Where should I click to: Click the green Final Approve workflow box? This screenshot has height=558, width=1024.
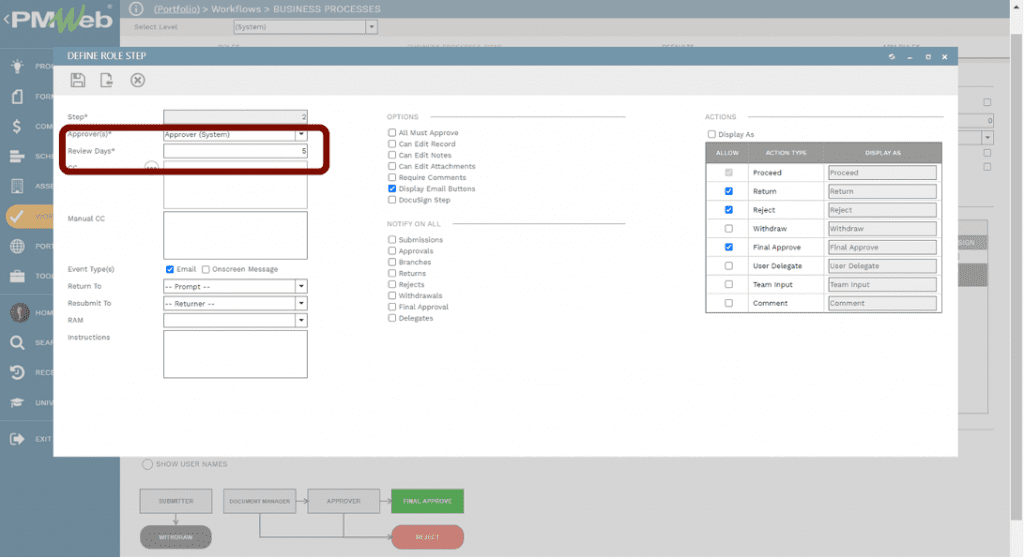click(x=427, y=501)
